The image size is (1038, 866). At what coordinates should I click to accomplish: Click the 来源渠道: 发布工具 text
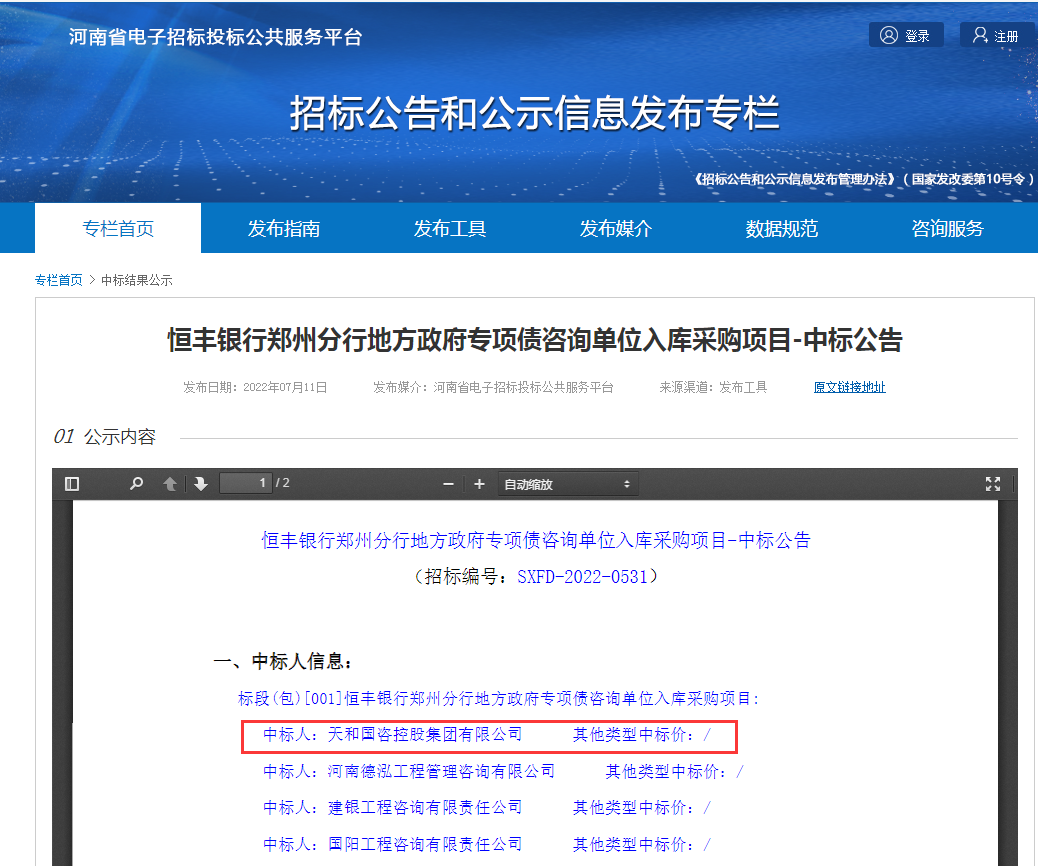(x=713, y=387)
